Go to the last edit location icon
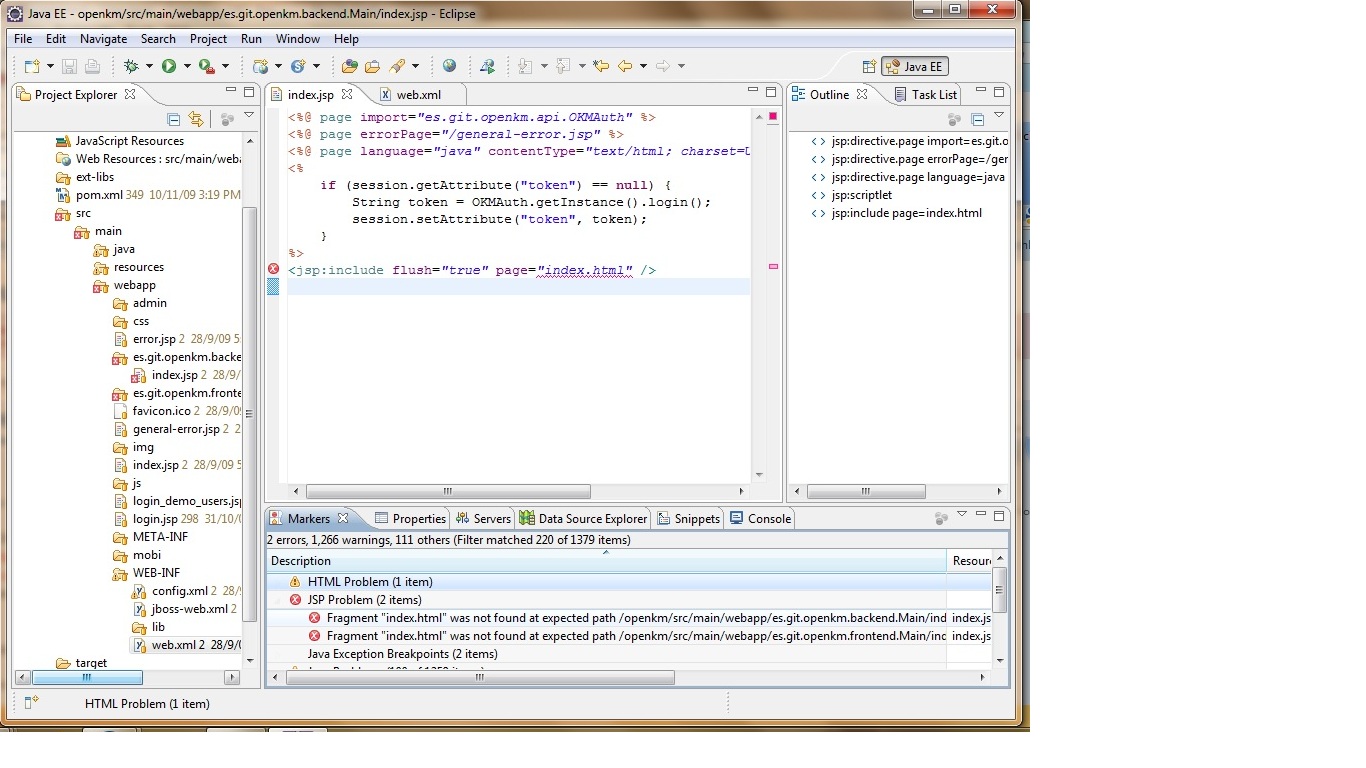The width and height of the screenshot is (1366, 768). click(600, 66)
